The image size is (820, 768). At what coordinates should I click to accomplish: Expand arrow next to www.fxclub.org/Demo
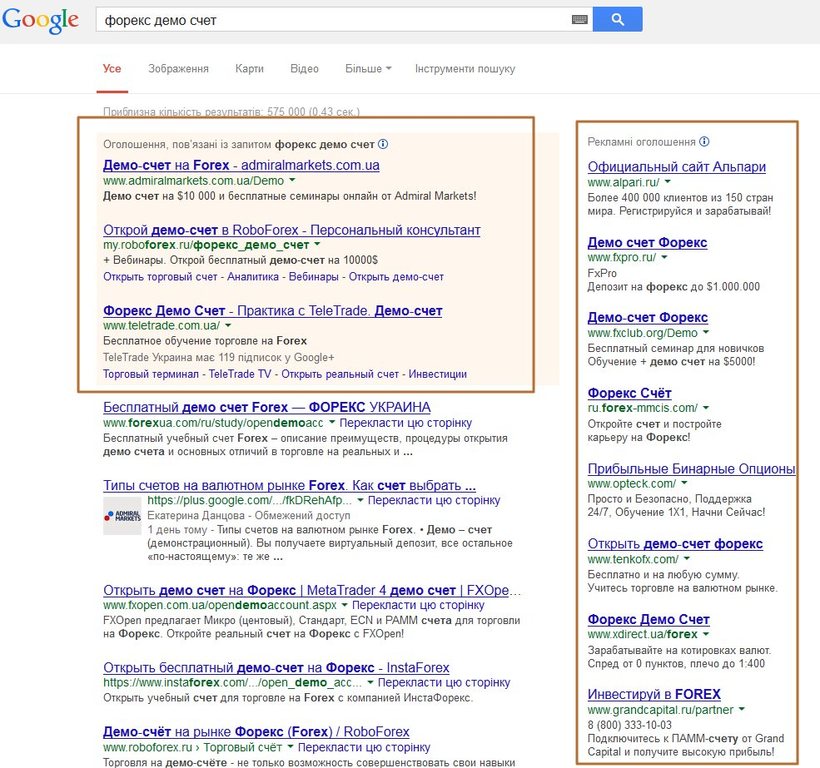coord(705,333)
